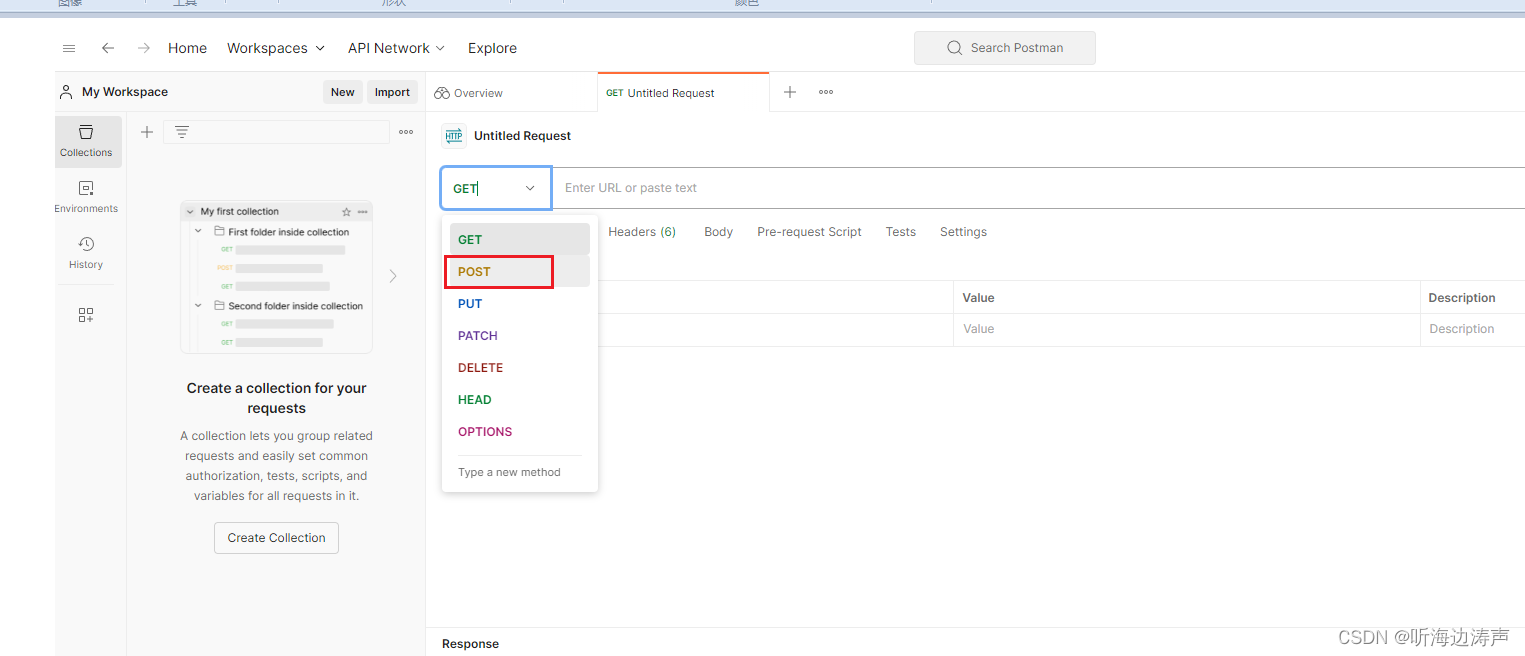This screenshot has height=656, width=1525.
Task: Open the sidebar filter icon
Action: pyautogui.click(x=181, y=131)
